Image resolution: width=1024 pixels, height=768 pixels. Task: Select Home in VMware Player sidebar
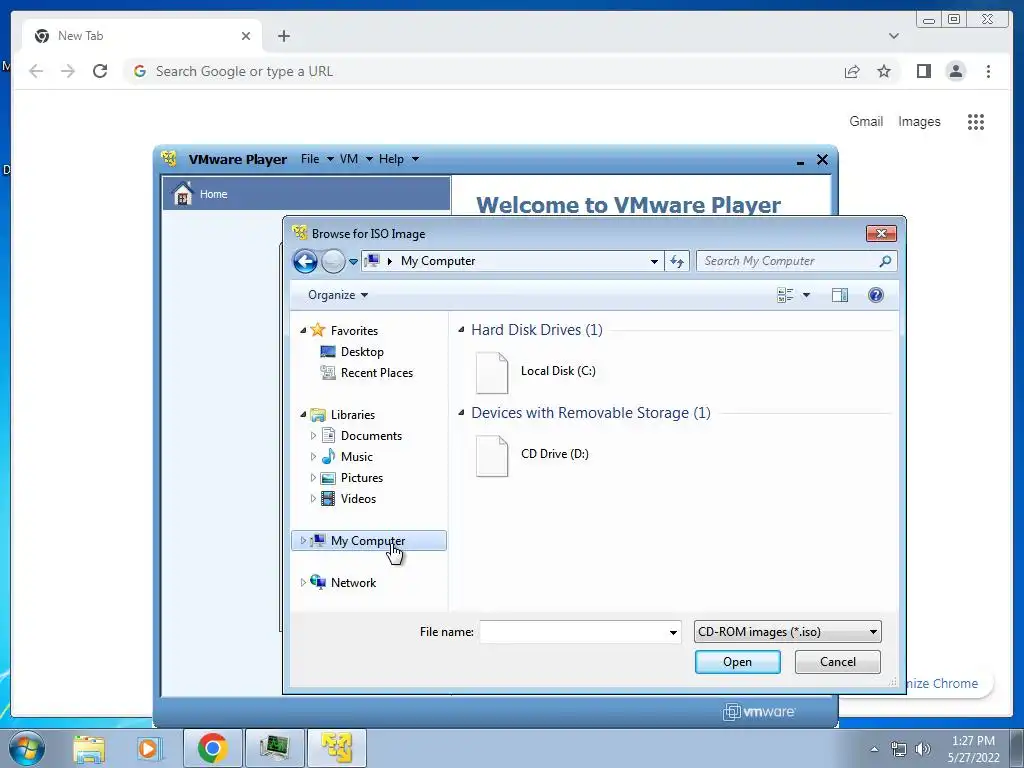pos(306,193)
